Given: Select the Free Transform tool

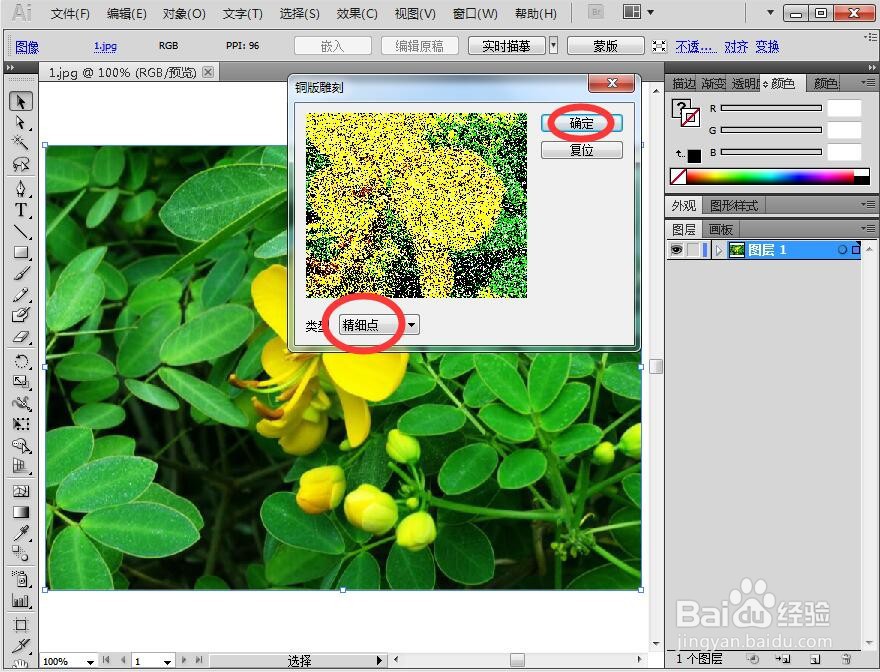Looking at the screenshot, I should (21, 424).
